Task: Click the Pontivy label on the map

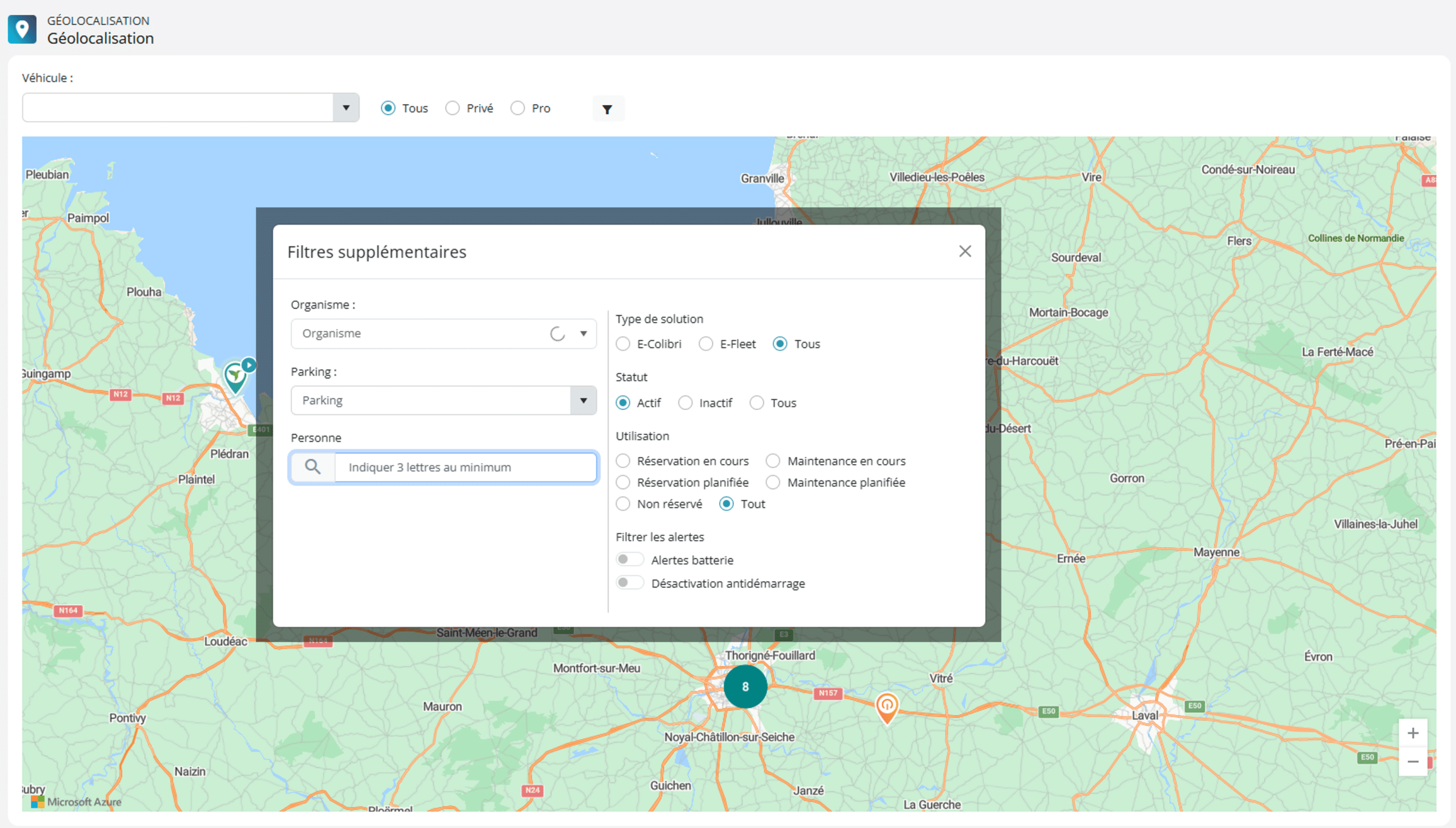Action: [127, 718]
